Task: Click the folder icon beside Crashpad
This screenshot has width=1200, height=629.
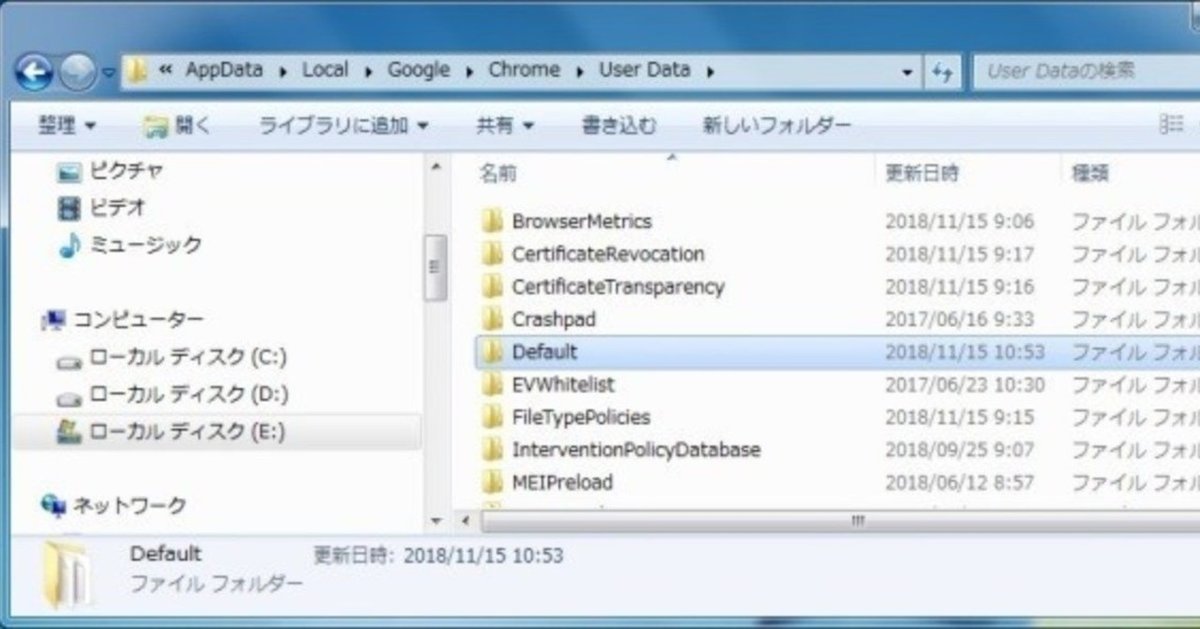Action: [491, 320]
